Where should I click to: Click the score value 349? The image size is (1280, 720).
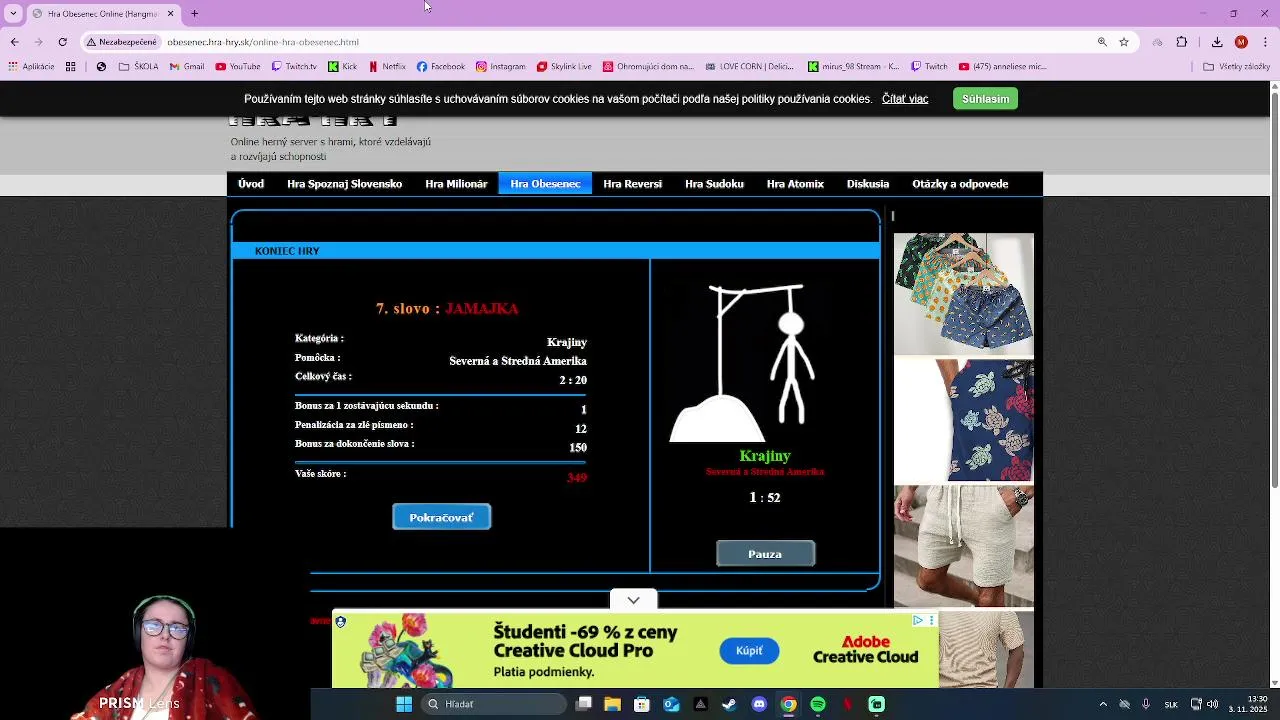pos(576,478)
